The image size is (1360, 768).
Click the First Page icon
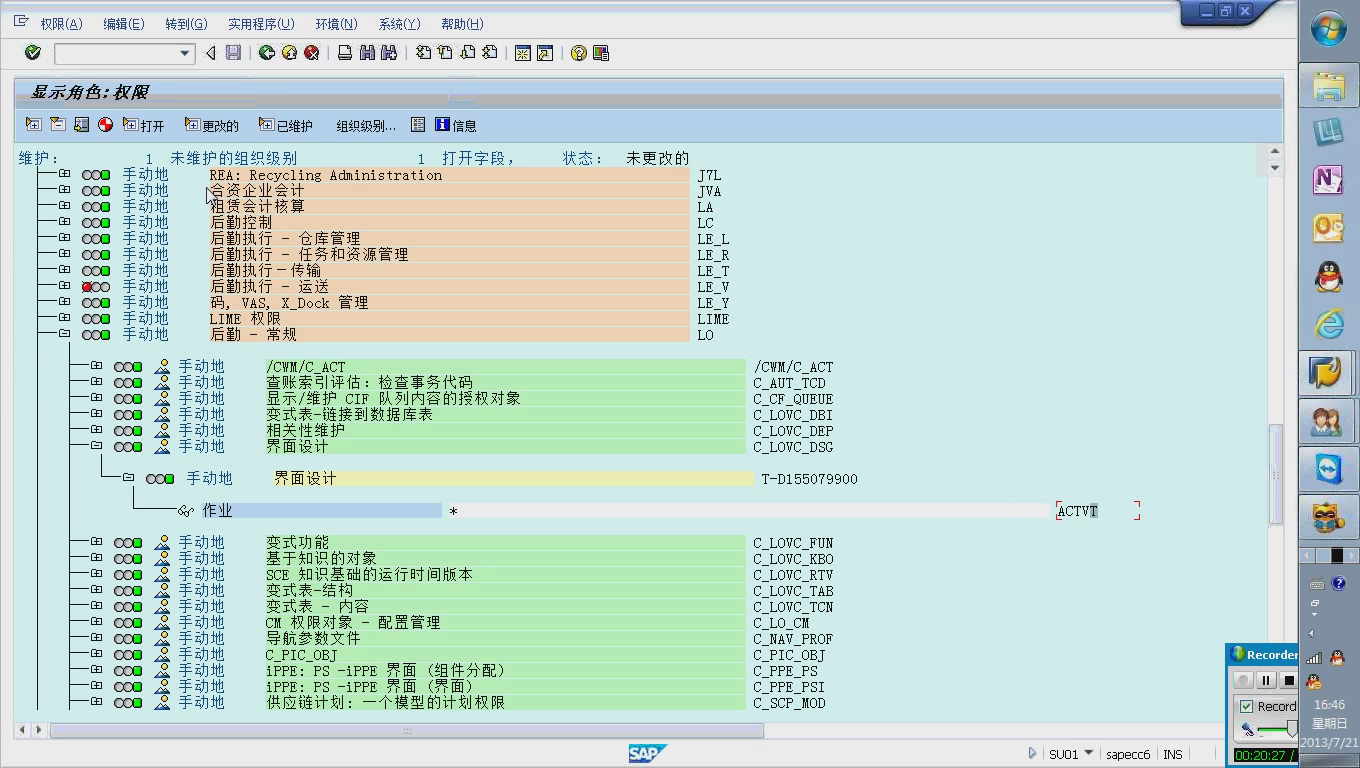(x=423, y=53)
